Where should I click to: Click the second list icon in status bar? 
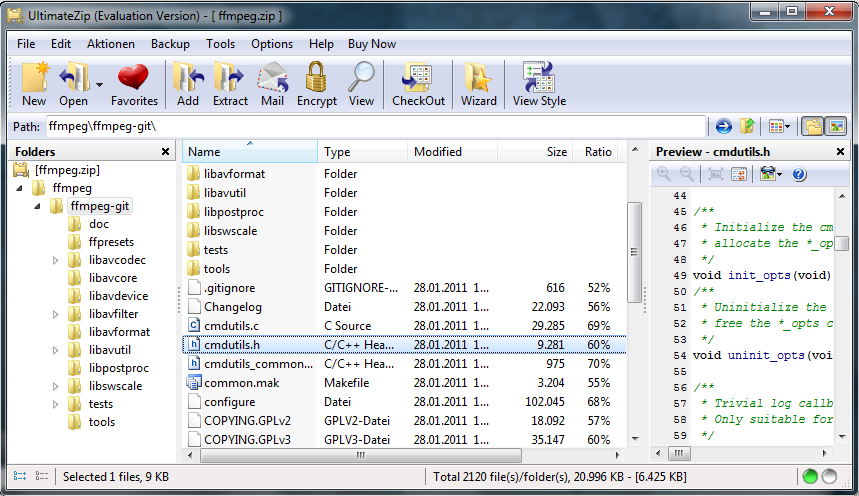(x=42, y=476)
